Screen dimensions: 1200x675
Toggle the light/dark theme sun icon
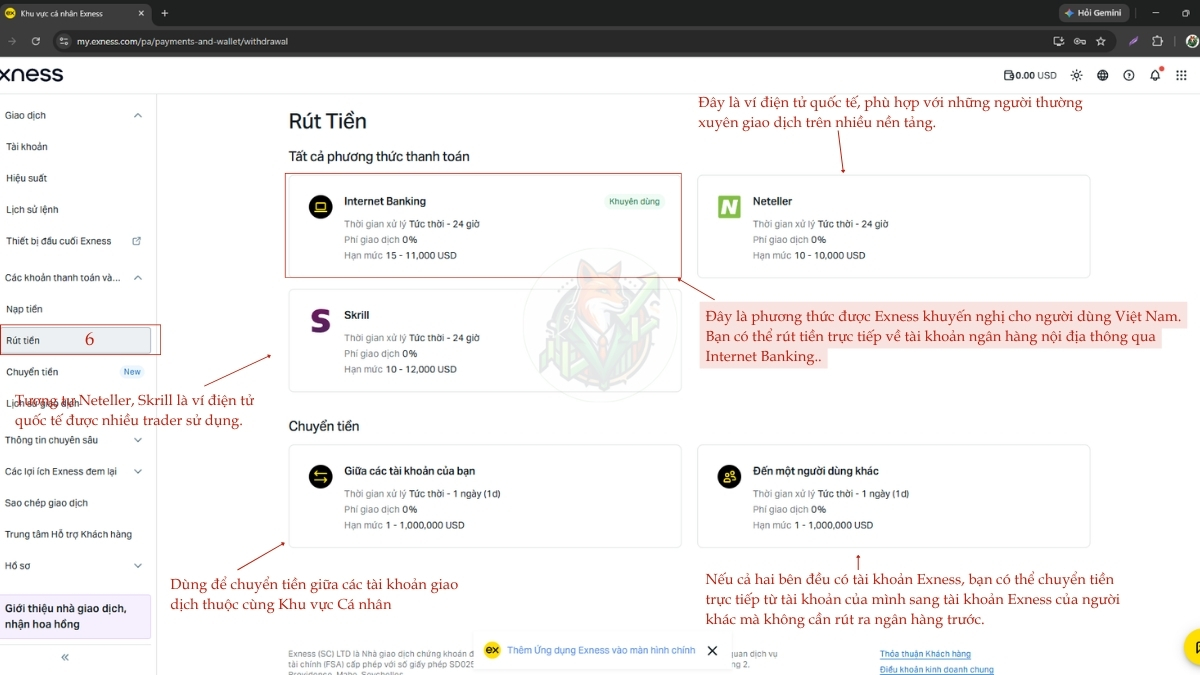pos(1076,75)
